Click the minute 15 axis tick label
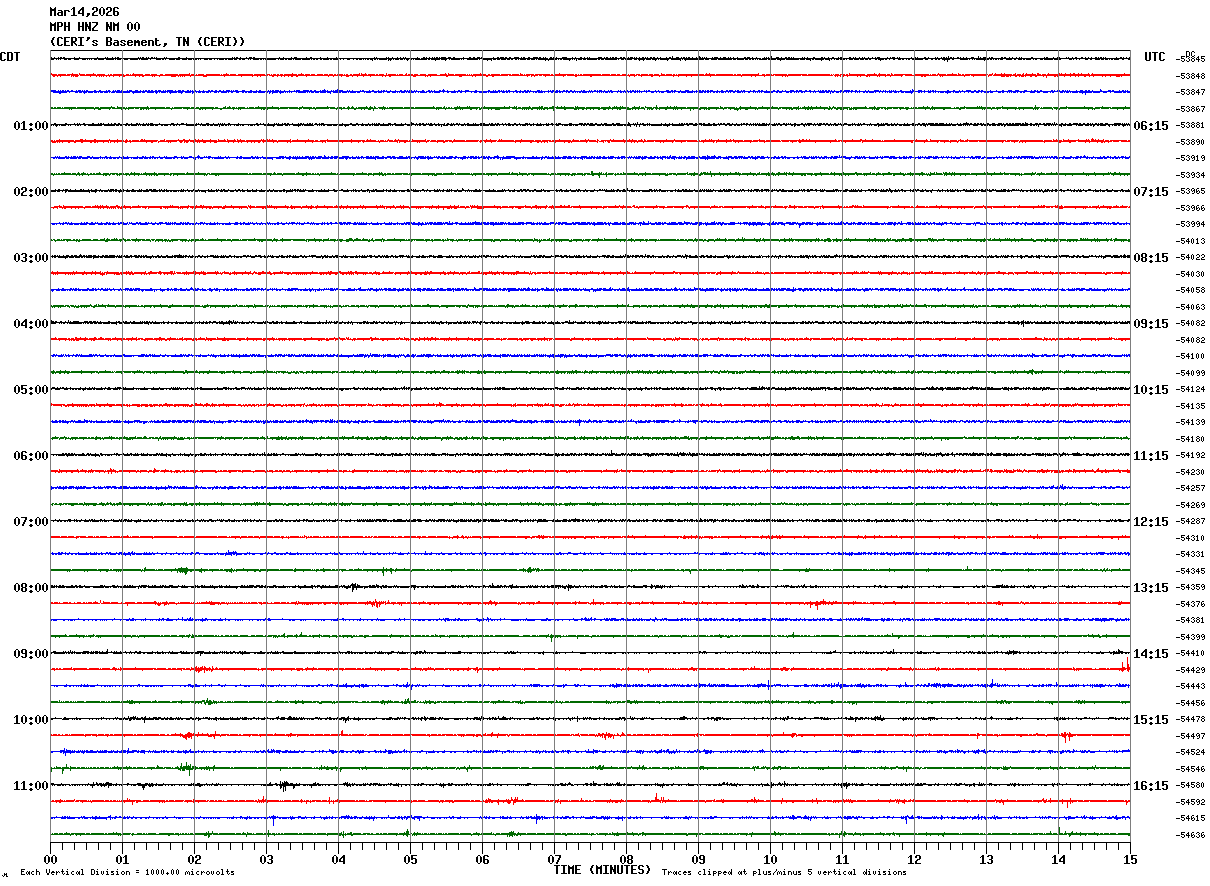This screenshot has height=886, width=1210. coord(1130,860)
